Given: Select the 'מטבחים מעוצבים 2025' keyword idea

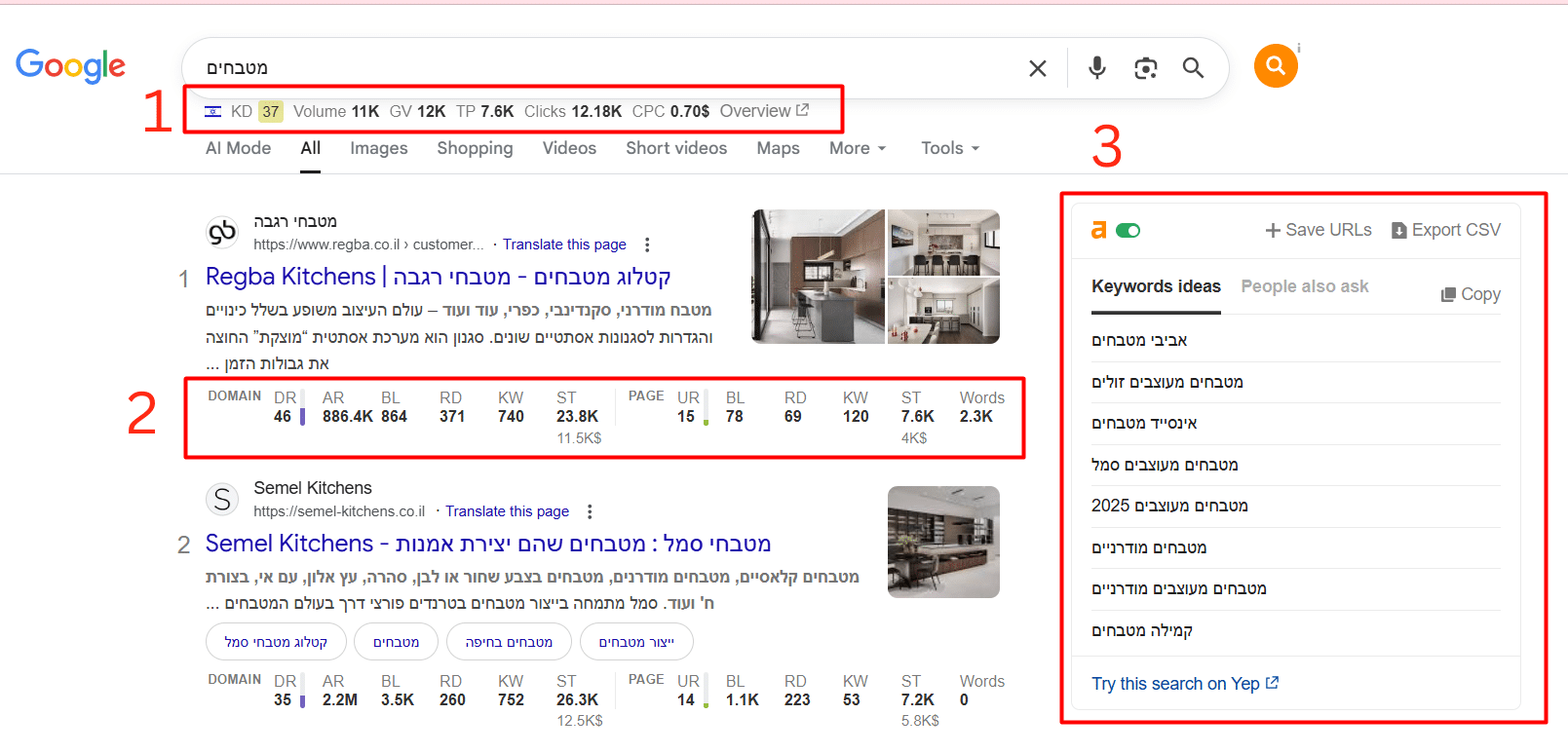Looking at the screenshot, I should (x=1169, y=506).
